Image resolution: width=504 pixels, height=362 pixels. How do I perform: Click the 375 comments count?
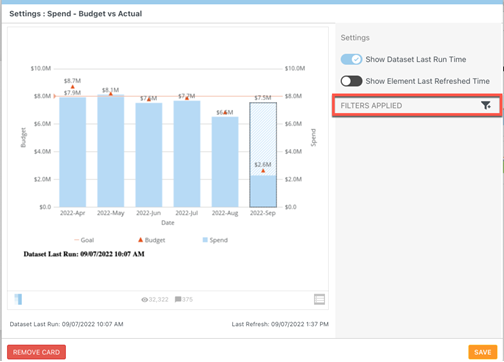(187, 299)
